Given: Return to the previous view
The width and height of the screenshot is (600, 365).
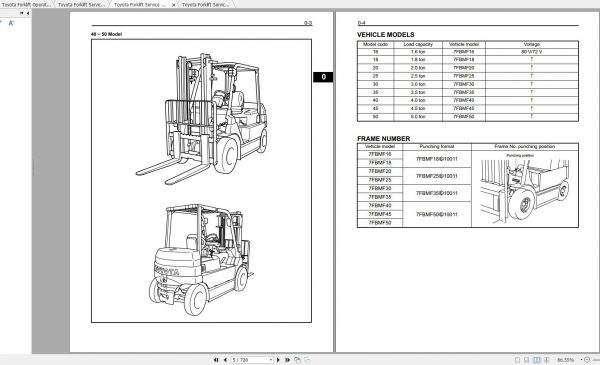Looking at the screenshot, I should 297,360.
